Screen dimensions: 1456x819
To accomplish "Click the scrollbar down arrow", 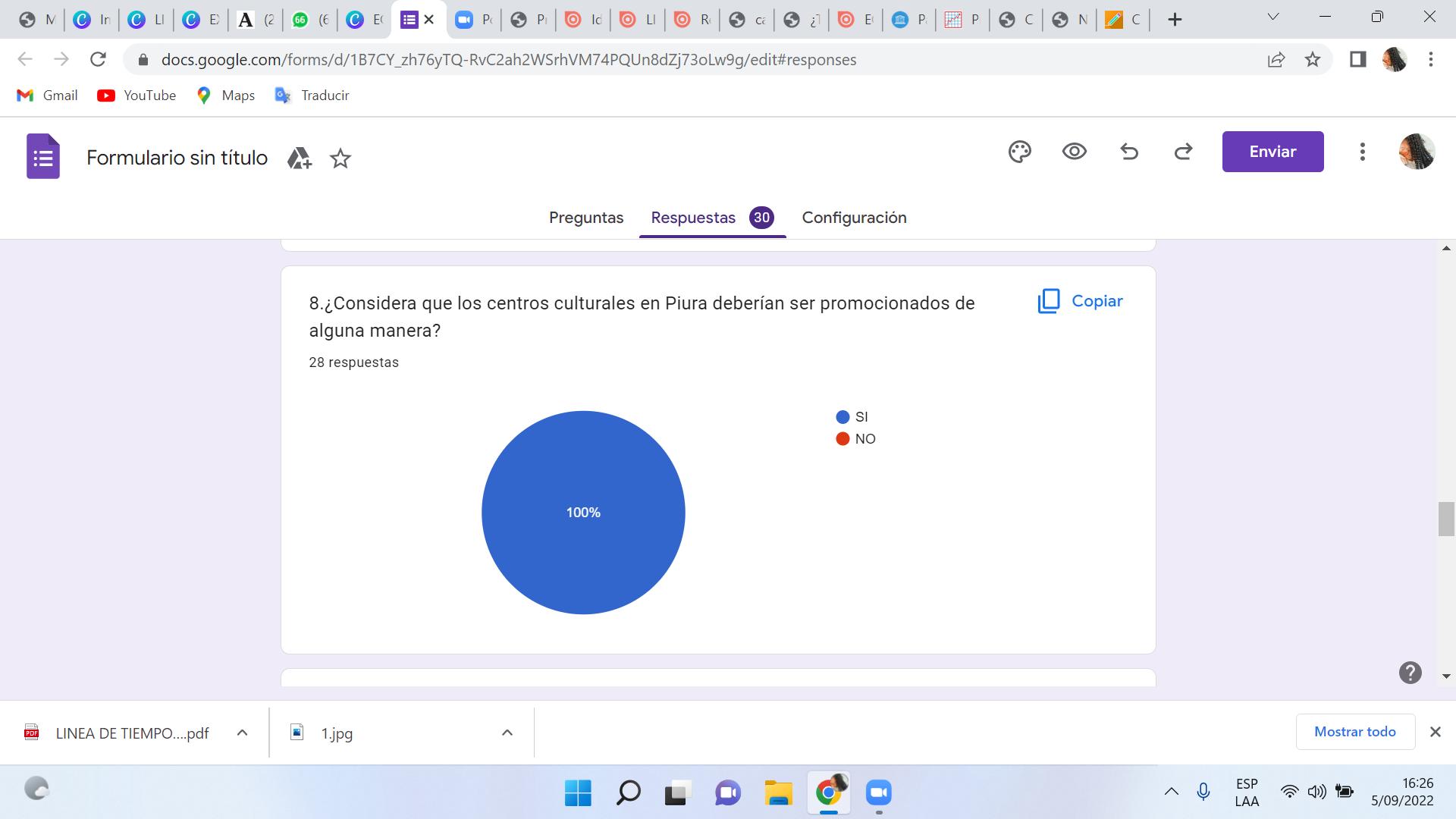I will coord(1446,676).
